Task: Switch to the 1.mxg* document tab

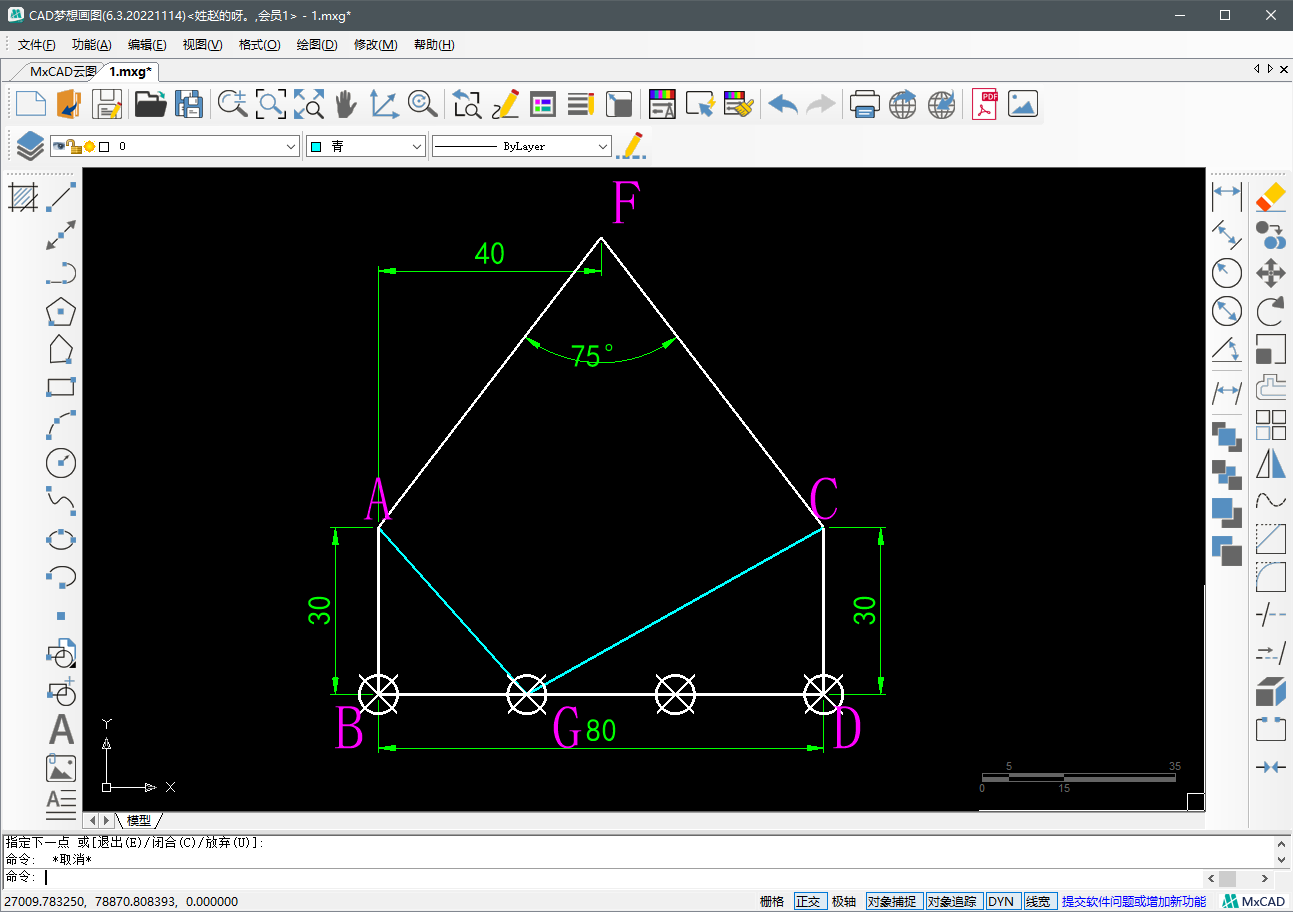Action: [x=130, y=71]
